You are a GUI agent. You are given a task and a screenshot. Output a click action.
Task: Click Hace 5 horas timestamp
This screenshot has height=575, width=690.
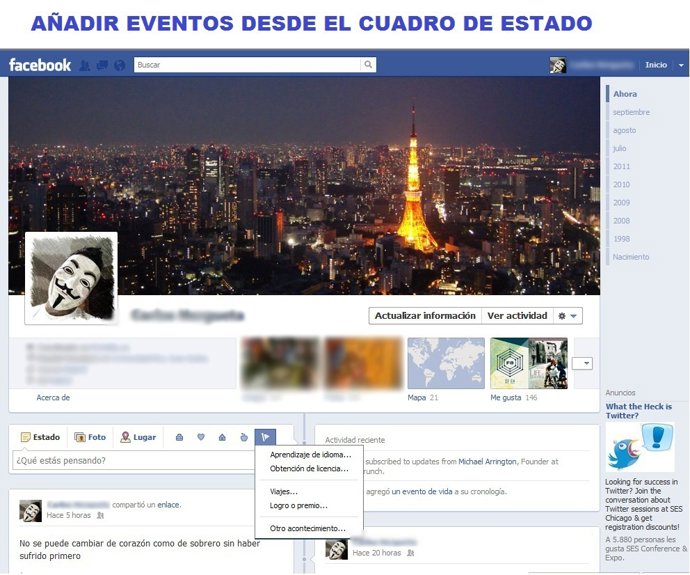pos(69,515)
